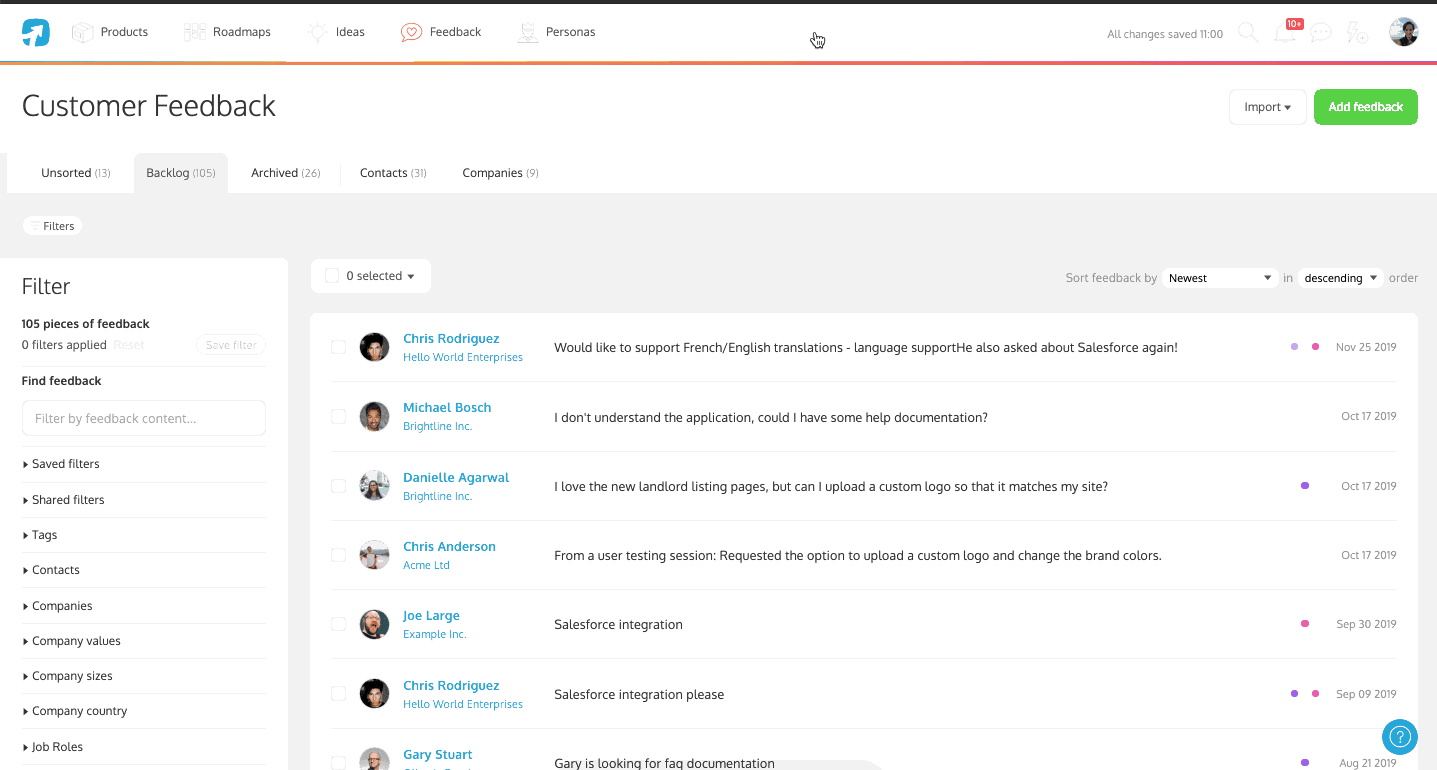Viewport: 1437px width, 770px height.
Task: Click Danielle Agarwal's avatar
Action: 374,486
